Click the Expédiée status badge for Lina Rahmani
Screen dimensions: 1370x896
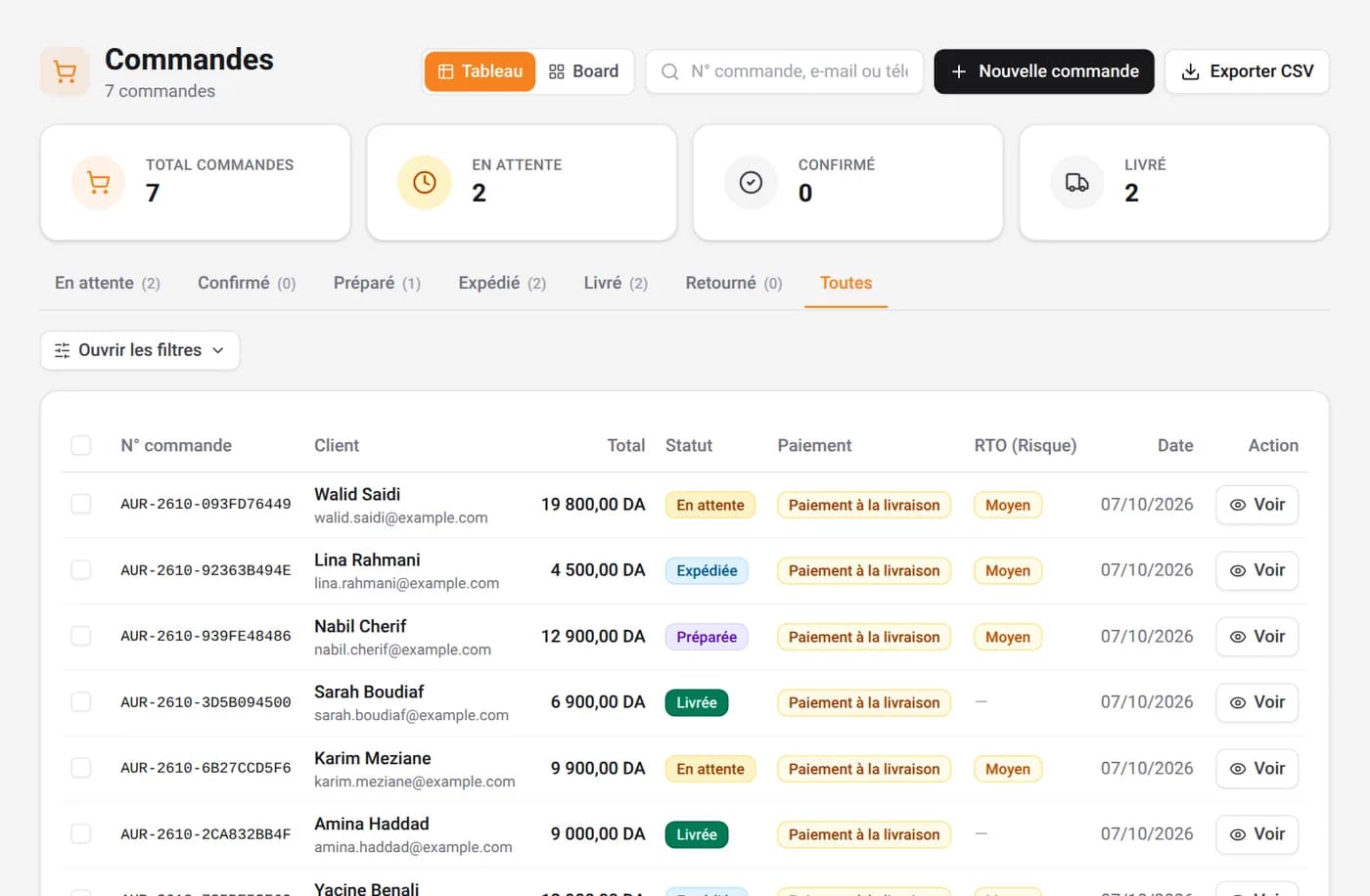pos(707,570)
